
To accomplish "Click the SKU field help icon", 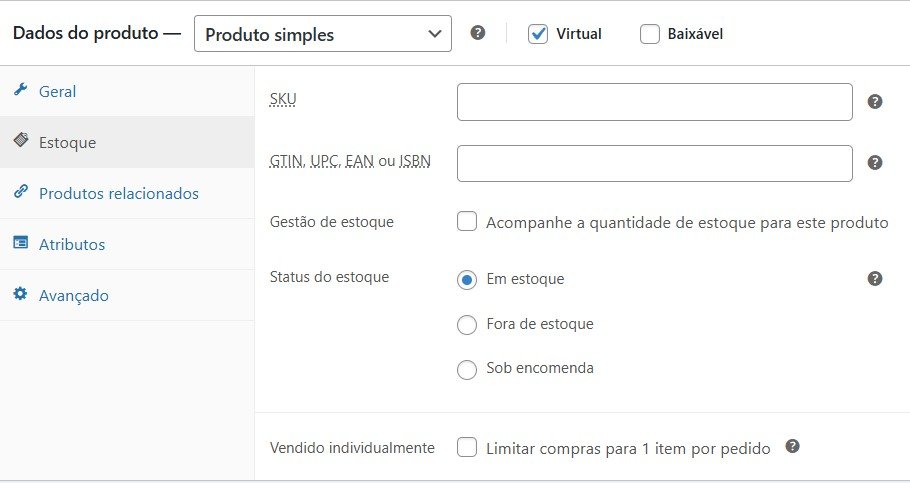I will 875,101.
